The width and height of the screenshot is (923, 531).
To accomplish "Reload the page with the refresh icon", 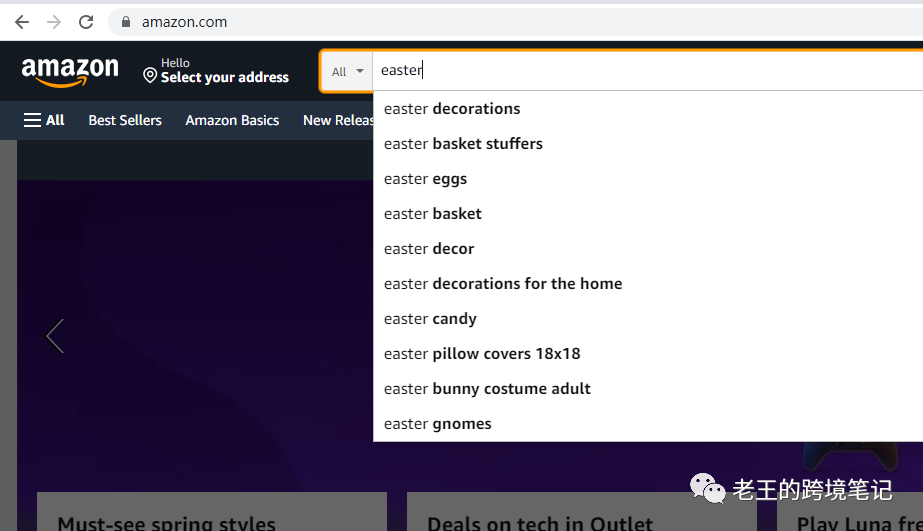I will coord(86,22).
